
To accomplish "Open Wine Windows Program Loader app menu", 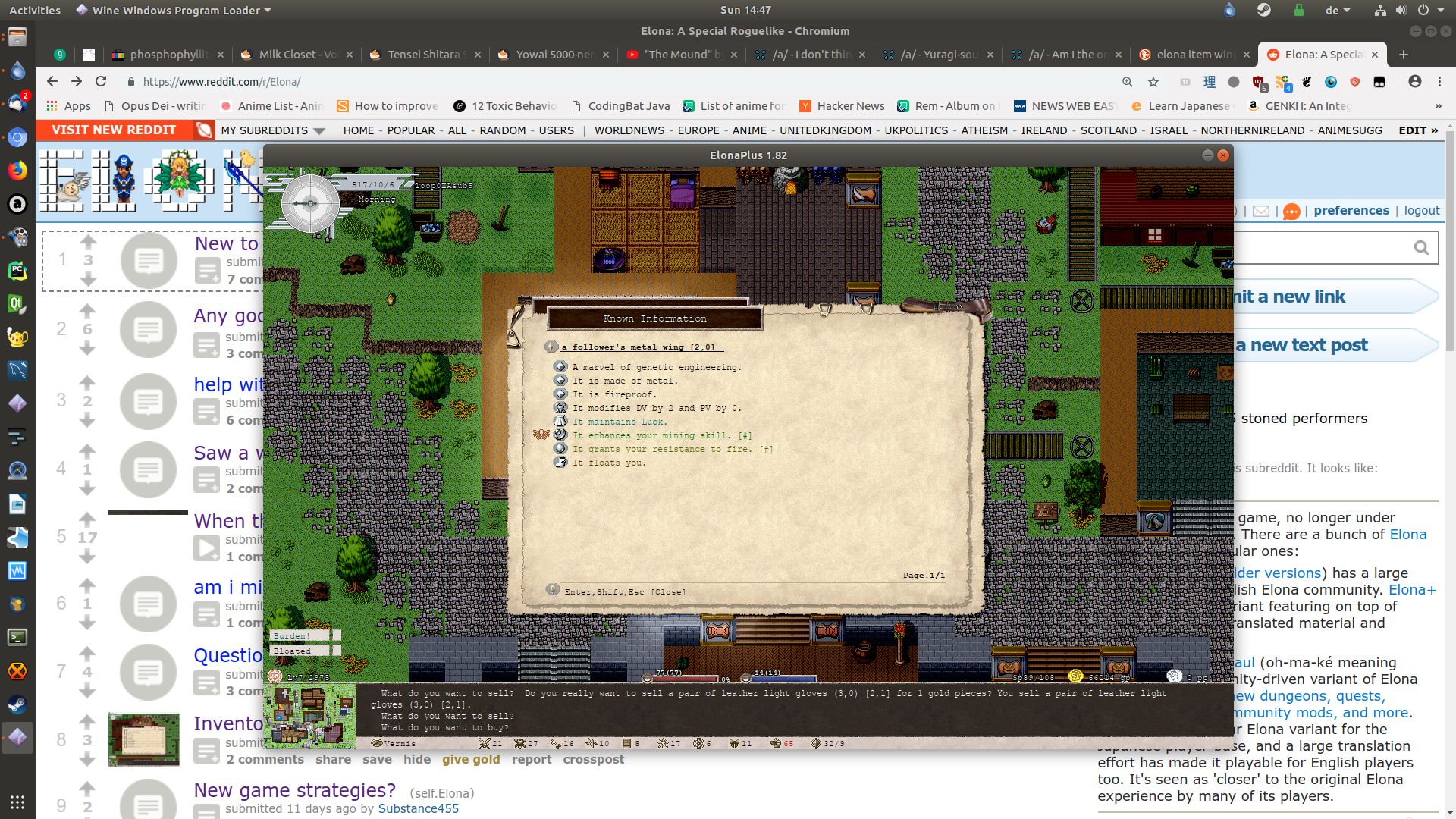I will click(x=174, y=11).
